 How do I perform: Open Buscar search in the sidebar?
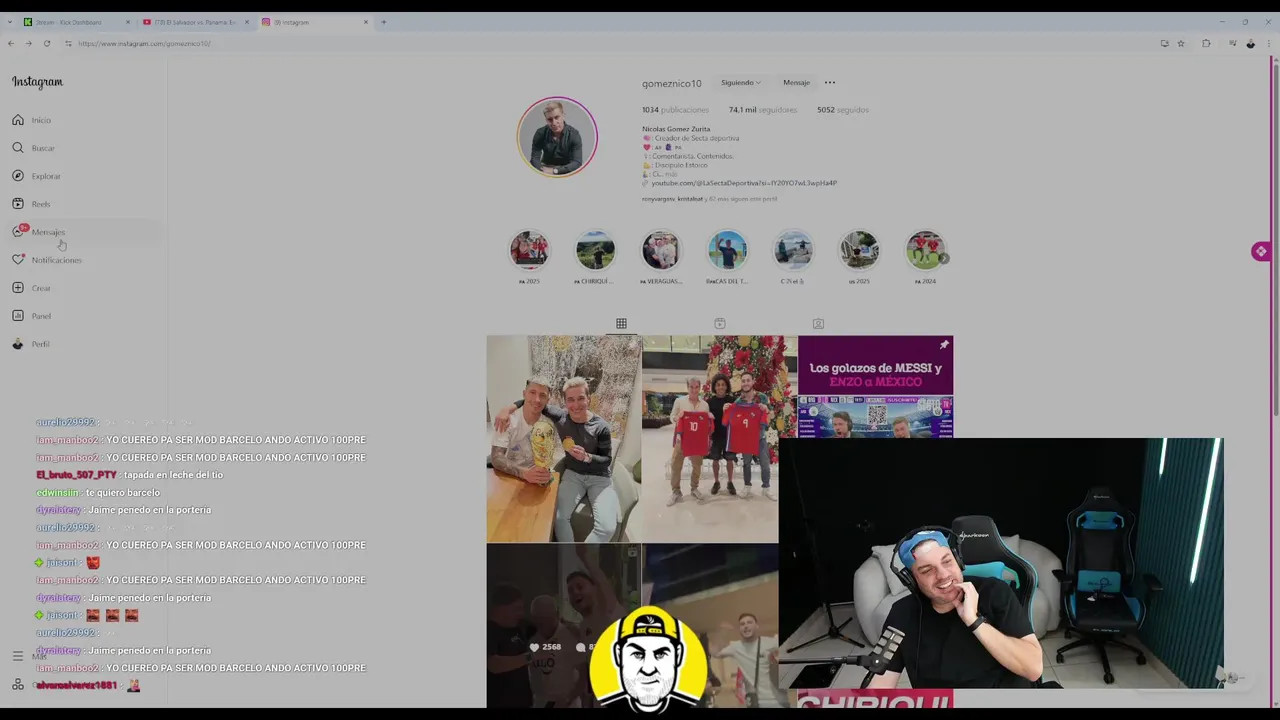[33, 148]
